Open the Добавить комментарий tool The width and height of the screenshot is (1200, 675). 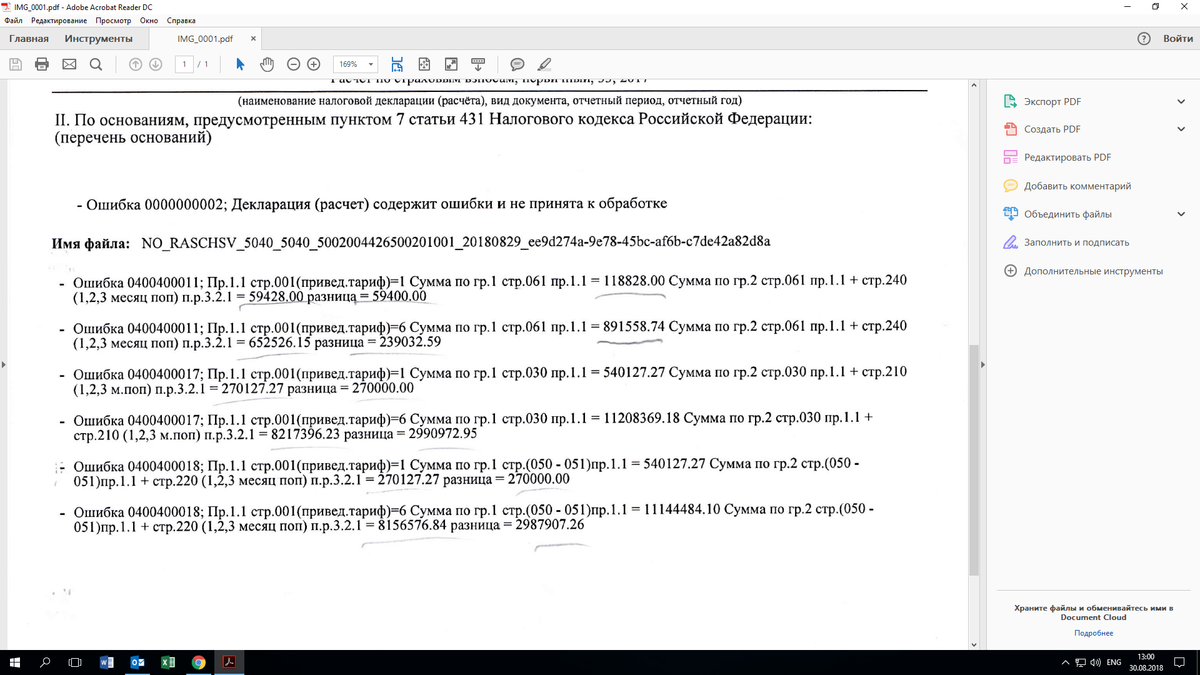coord(1077,186)
